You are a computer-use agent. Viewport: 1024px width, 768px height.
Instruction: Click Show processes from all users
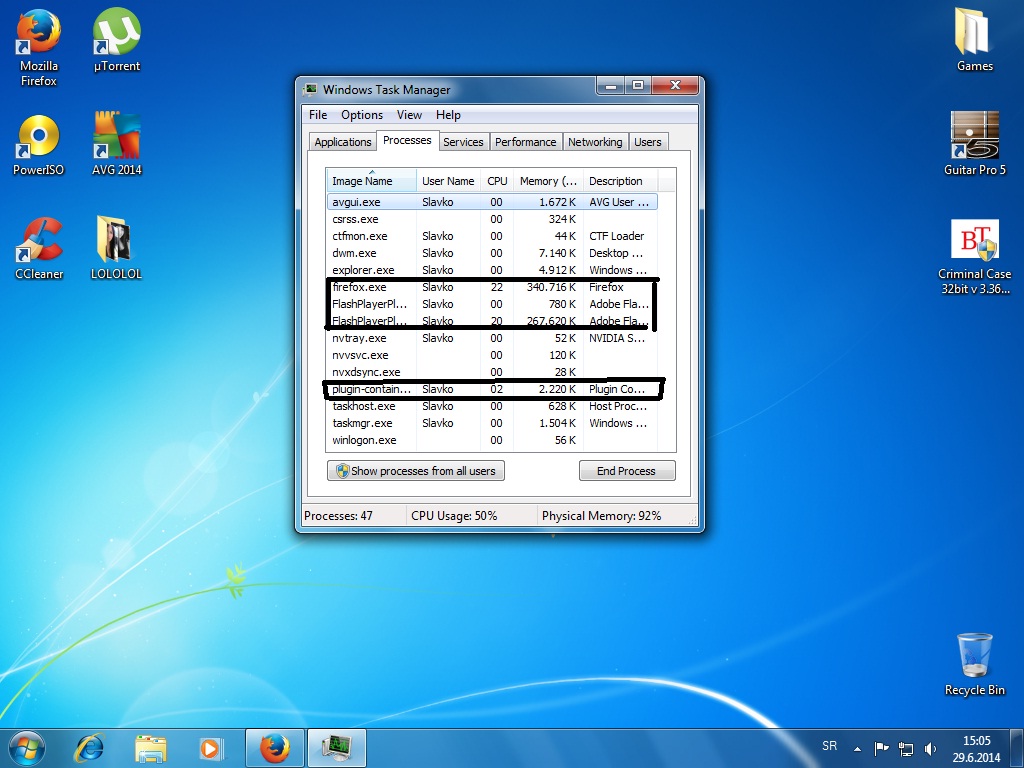pos(416,471)
